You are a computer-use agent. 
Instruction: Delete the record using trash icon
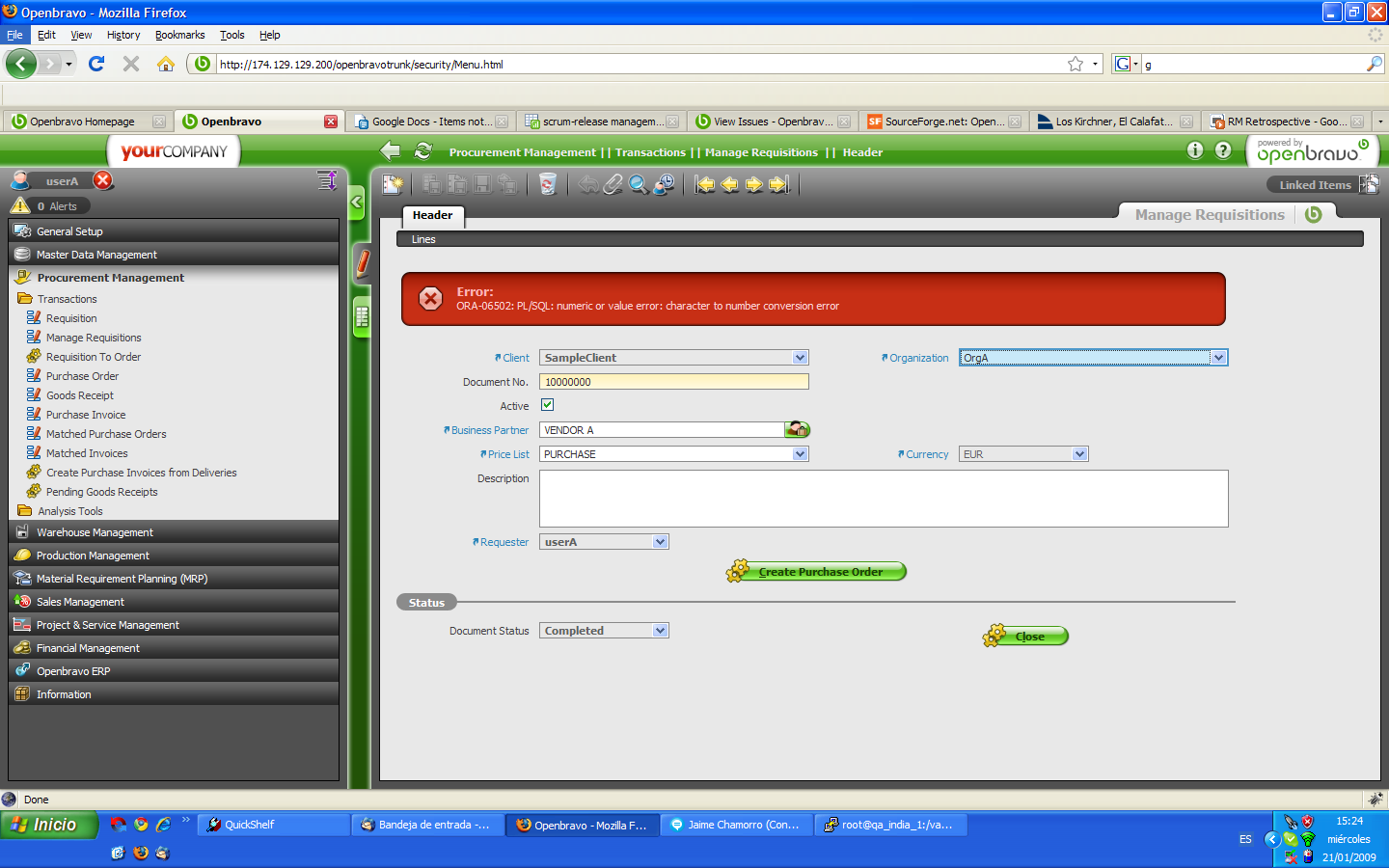click(x=547, y=184)
